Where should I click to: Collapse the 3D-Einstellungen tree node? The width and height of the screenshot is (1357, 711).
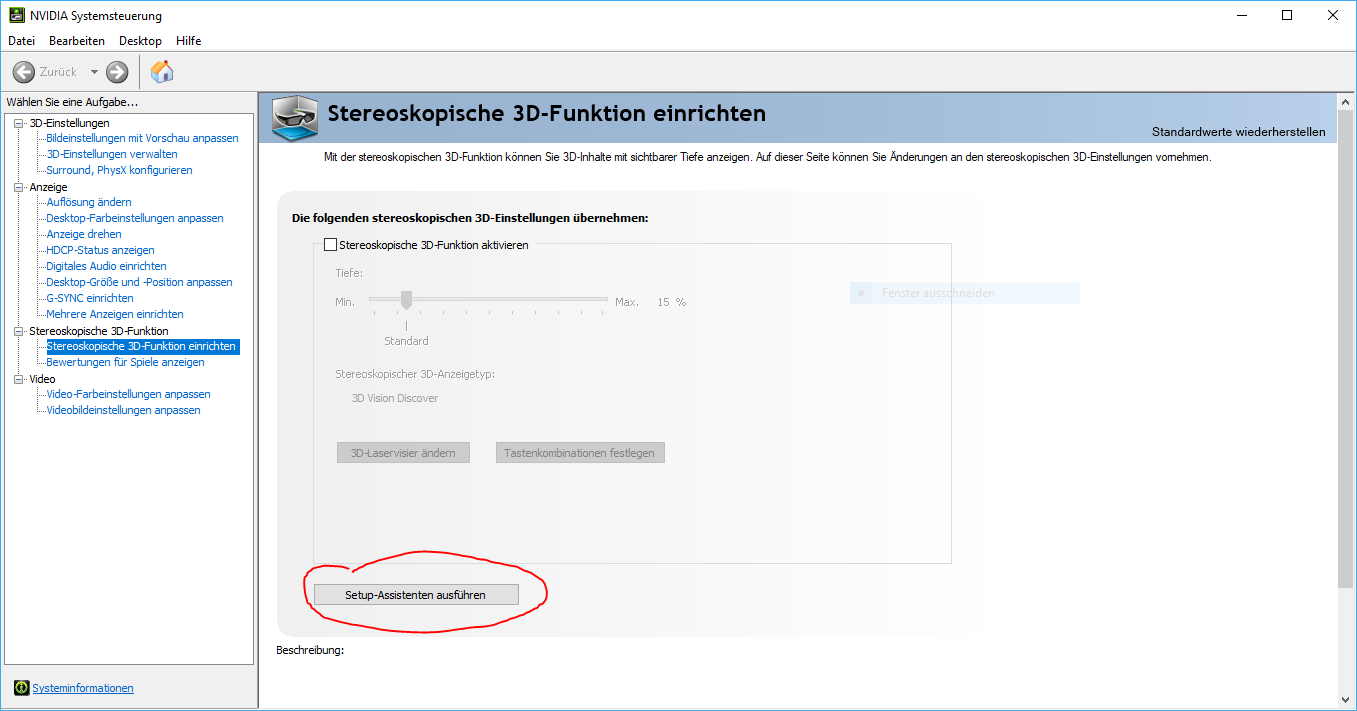click(x=19, y=123)
